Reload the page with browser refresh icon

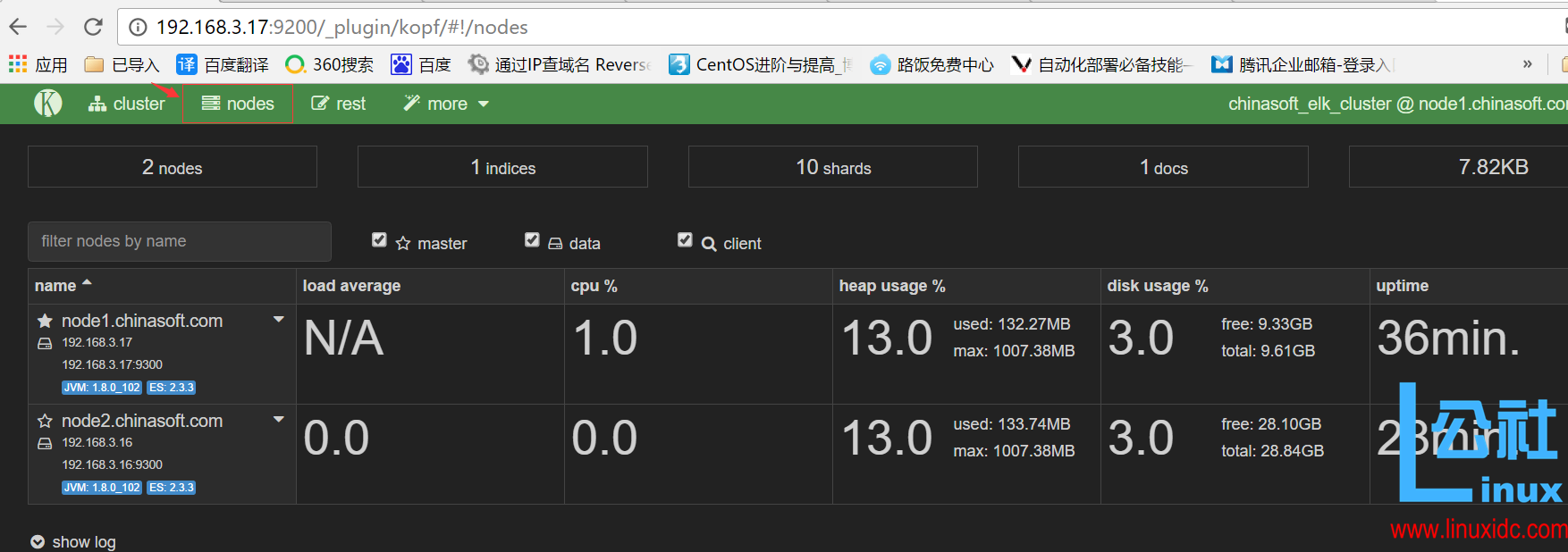[93, 27]
